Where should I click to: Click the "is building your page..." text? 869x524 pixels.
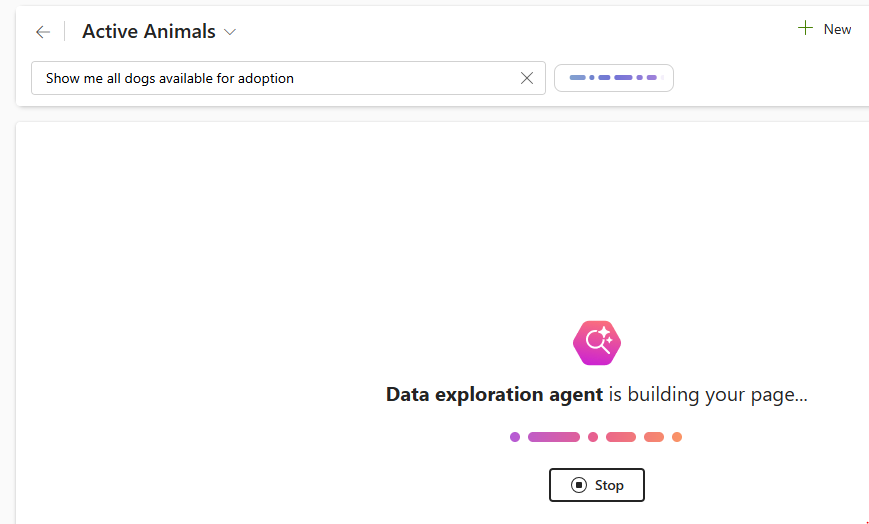708,395
